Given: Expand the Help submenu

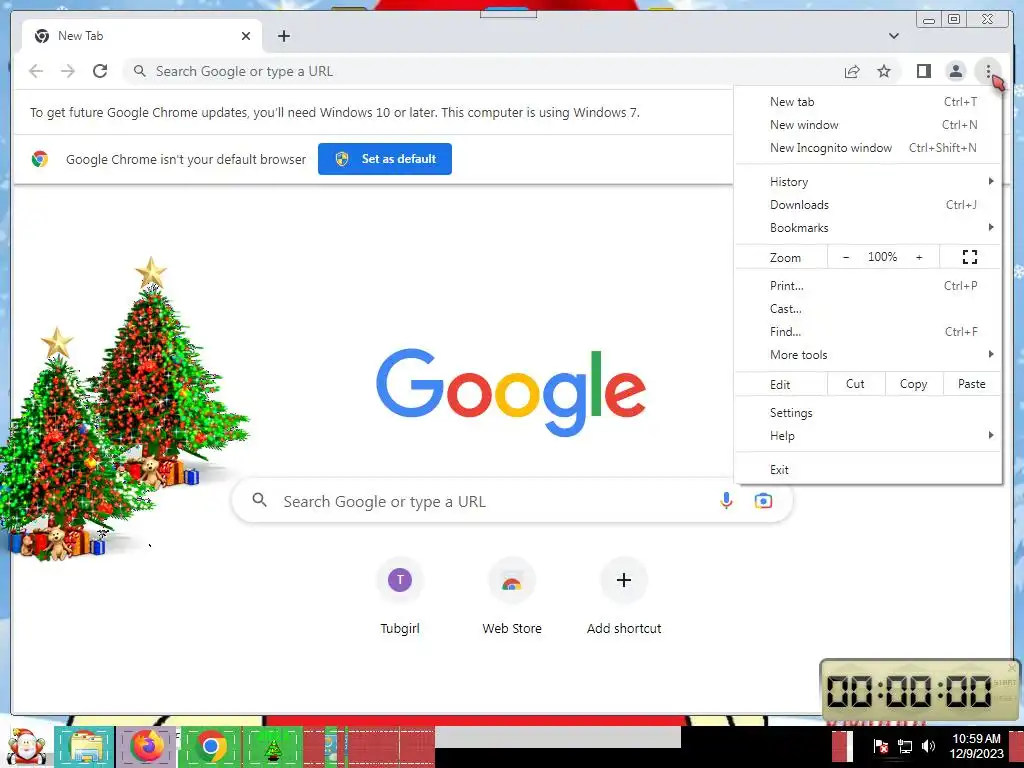Looking at the screenshot, I should point(868,436).
